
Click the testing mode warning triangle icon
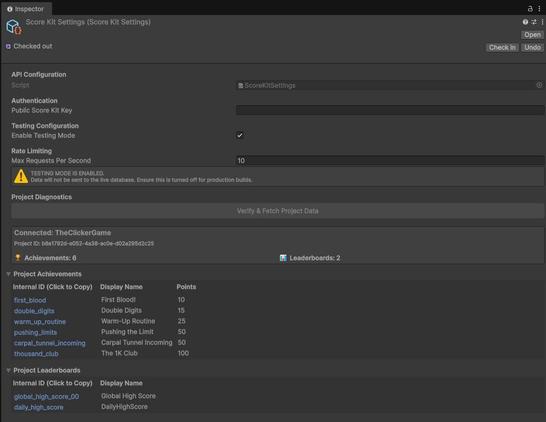pyautogui.click(x=21, y=176)
